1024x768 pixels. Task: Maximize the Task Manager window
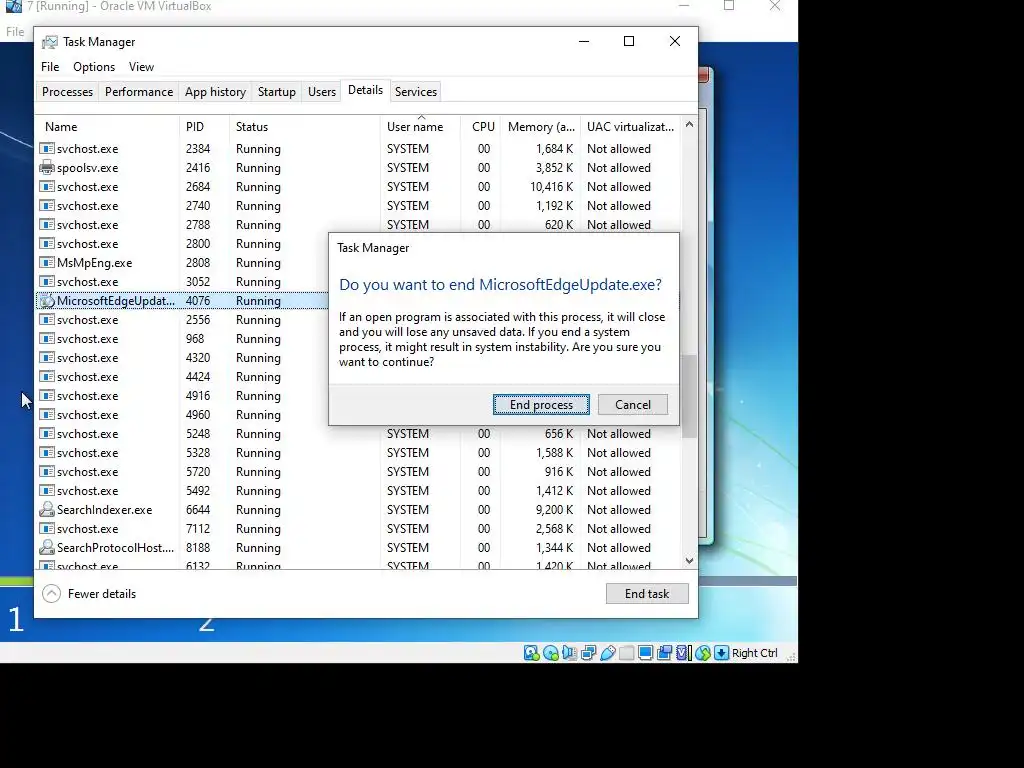(x=629, y=41)
